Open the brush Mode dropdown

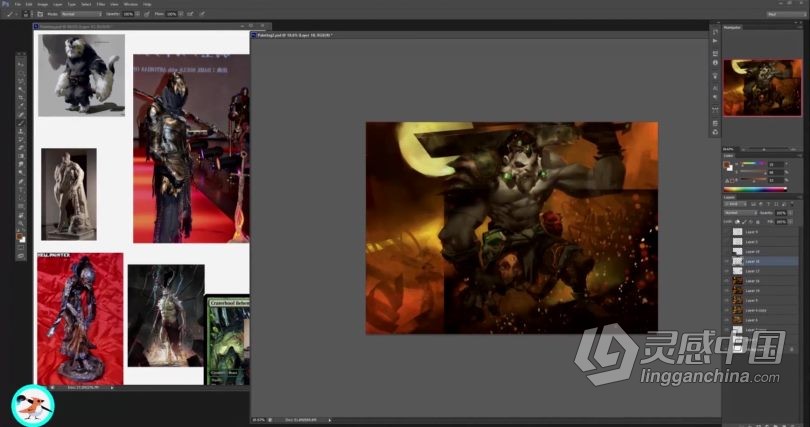click(x=81, y=14)
